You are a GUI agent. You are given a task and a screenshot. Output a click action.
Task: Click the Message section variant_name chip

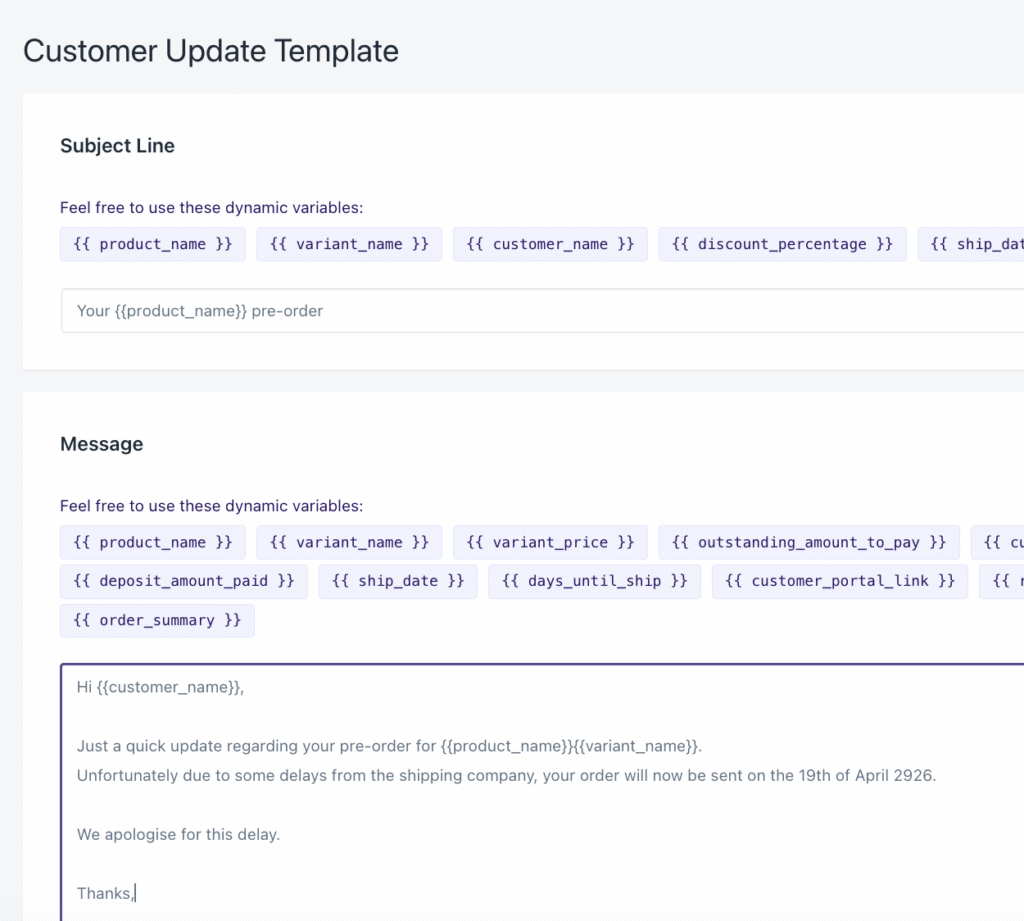[349, 542]
